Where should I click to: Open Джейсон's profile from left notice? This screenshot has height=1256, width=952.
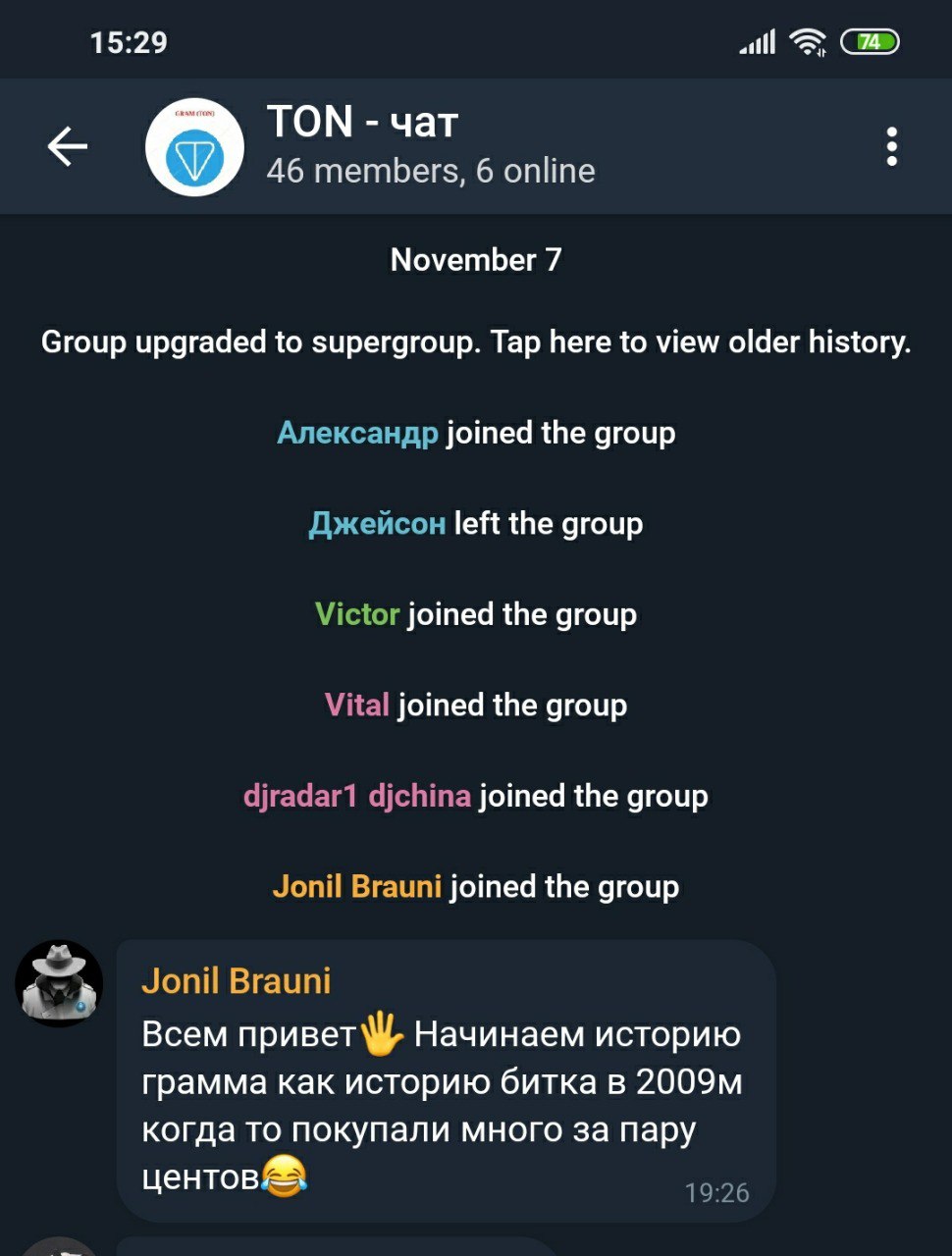(x=377, y=524)
